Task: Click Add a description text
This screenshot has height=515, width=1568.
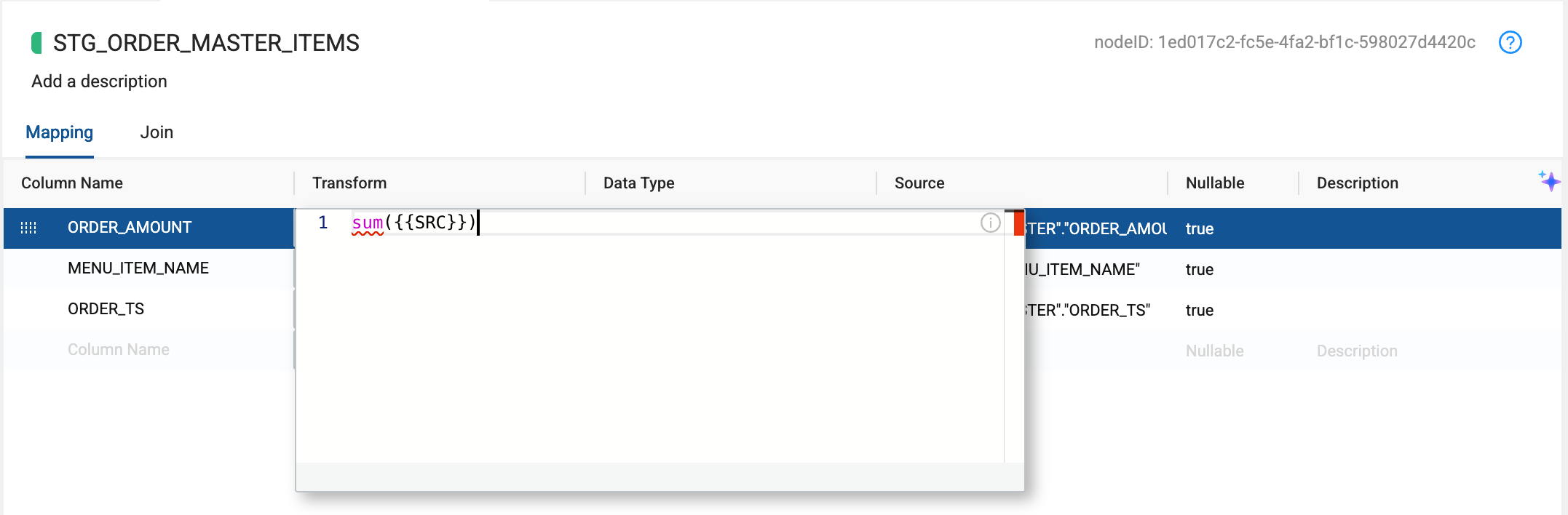Action: pyautogui.click(x=99, y=81)
